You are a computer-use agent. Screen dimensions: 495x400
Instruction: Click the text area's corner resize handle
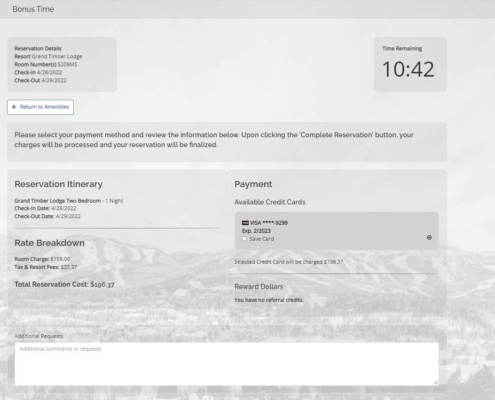tap(436, 382)
